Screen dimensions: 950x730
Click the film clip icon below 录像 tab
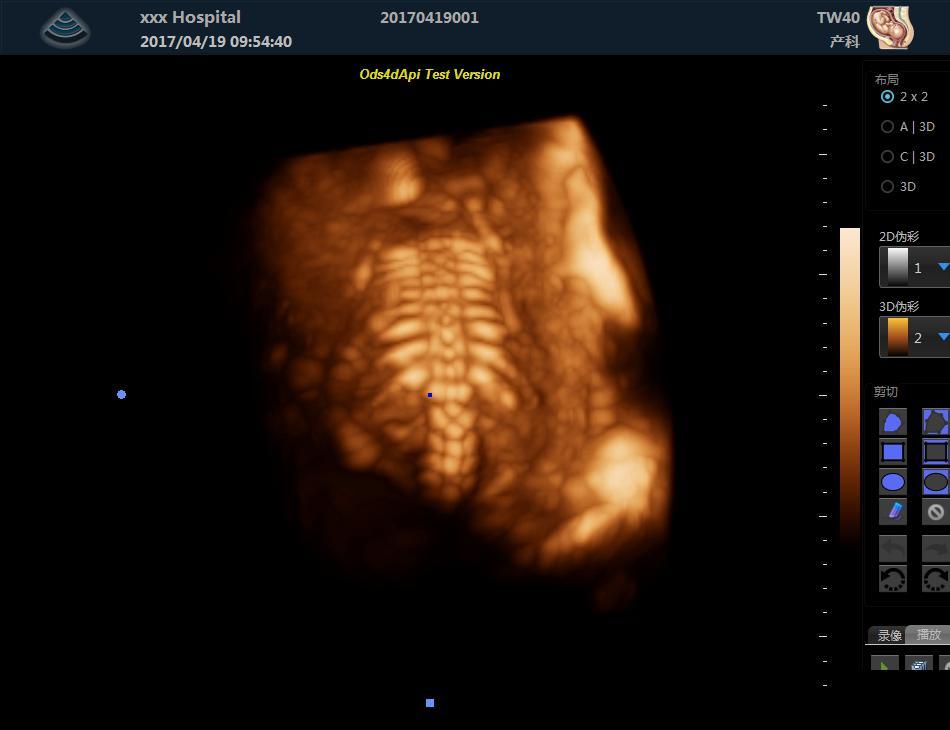pos(918,664)
